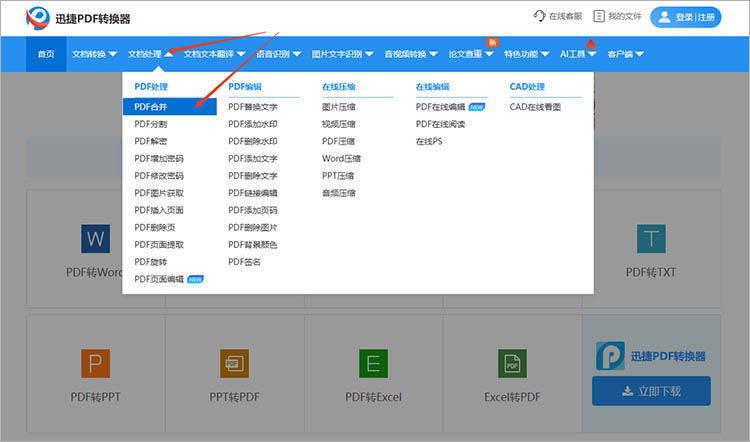Click the PPT转PDF icon
This screenshot has height=442, width=750.
point(234,363)
